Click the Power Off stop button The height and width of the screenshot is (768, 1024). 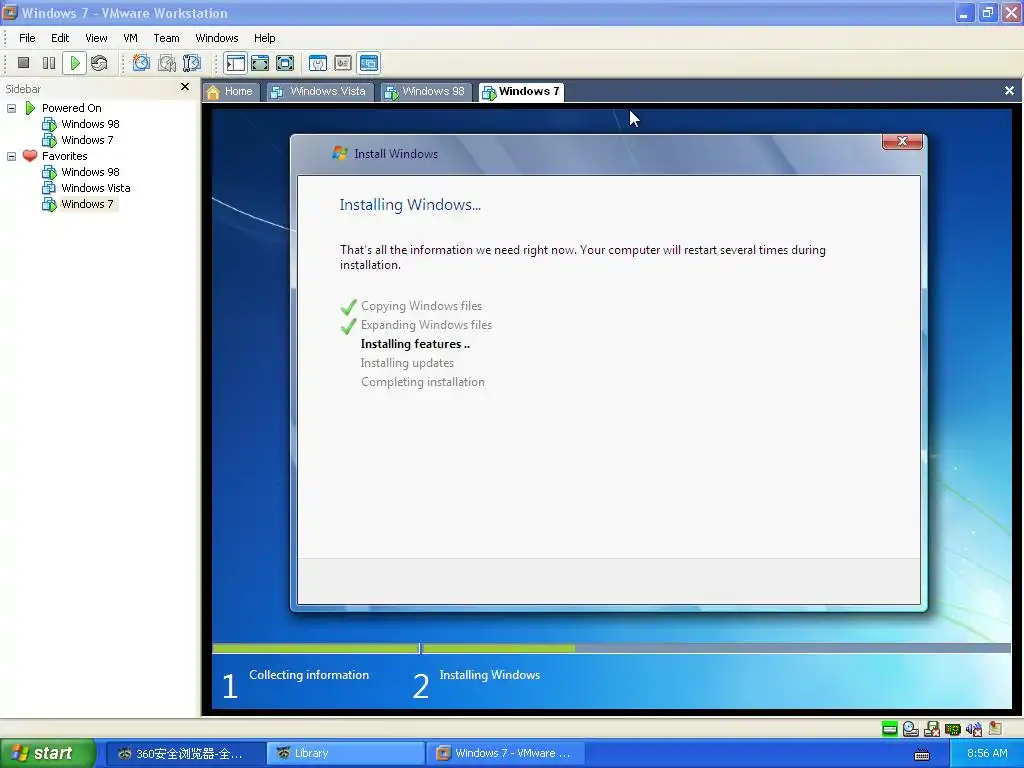24,63
